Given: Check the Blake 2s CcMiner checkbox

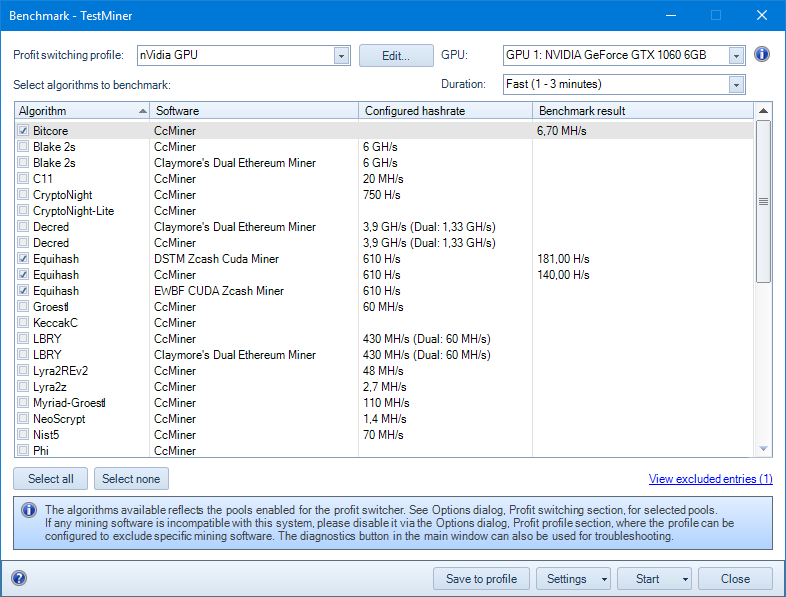Looking at the screenshot, I should (x=23, y=146).
